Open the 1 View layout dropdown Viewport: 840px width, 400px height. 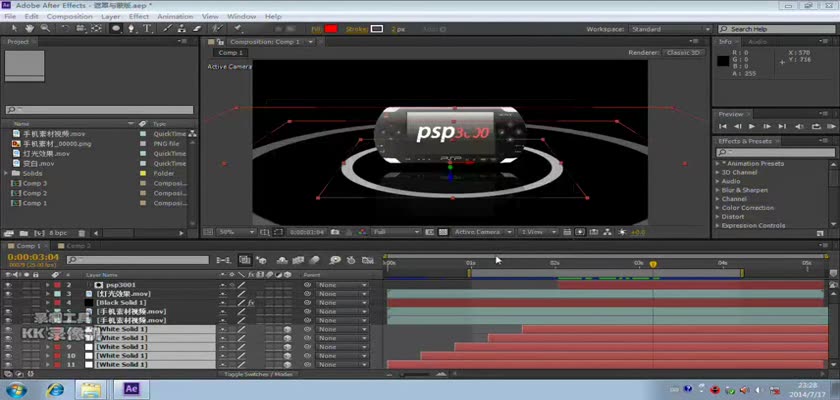click(x=537, y=232)
